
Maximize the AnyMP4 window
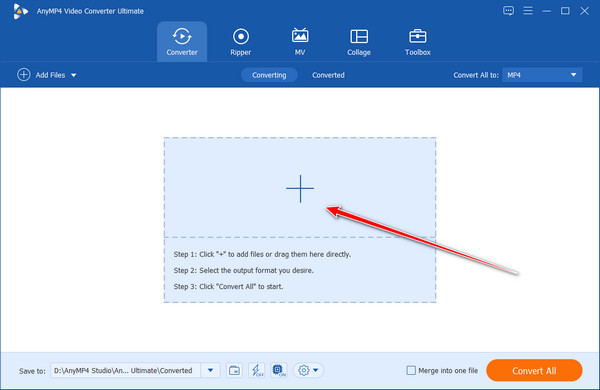point(565,11)
